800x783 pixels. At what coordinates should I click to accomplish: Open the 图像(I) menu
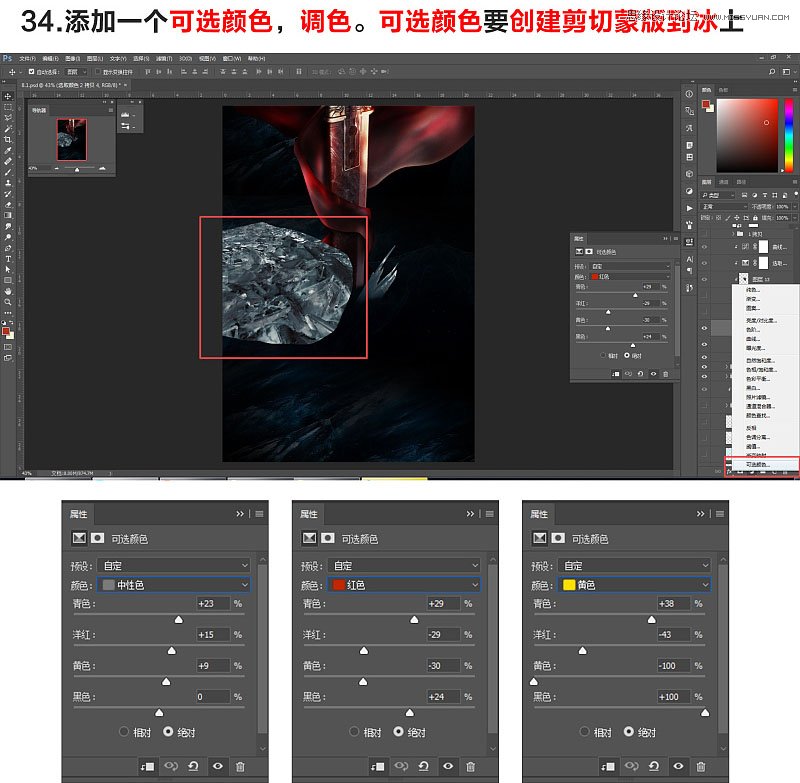(72, 59)
